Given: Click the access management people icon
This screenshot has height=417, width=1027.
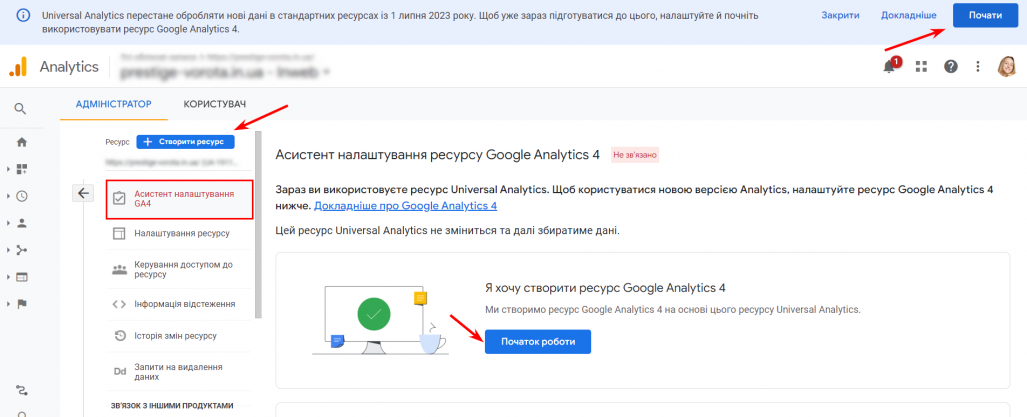Looking at the screenshot, I should [119, 269].
